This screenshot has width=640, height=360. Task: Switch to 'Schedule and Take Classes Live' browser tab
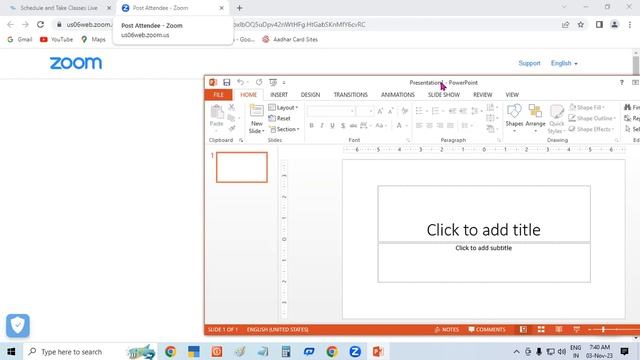tap(59, 8)
